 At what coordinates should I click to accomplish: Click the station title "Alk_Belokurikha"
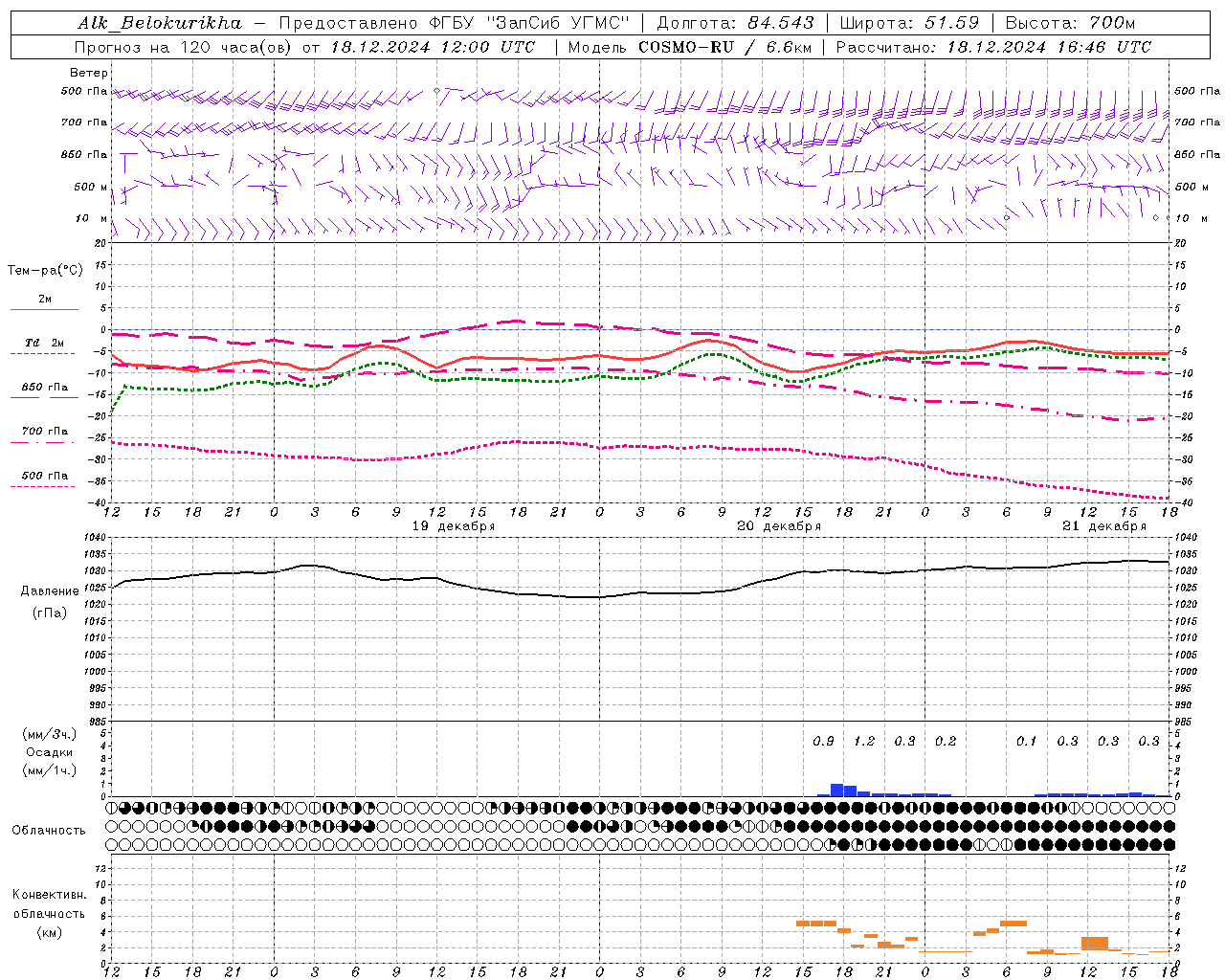click(x=160, y=23)
